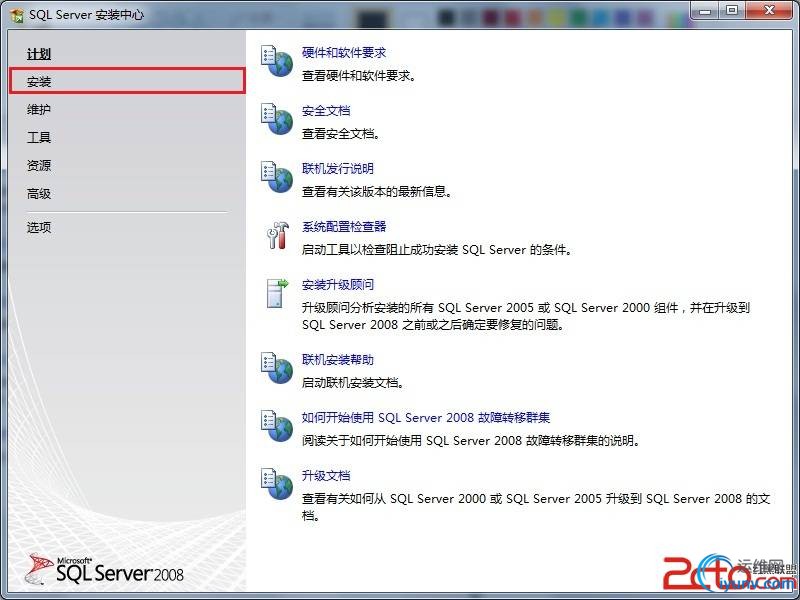The width and height of the screenshot is (800, 600).
Task: Launch 系统配置检查器 link
Action: [344, 227]
